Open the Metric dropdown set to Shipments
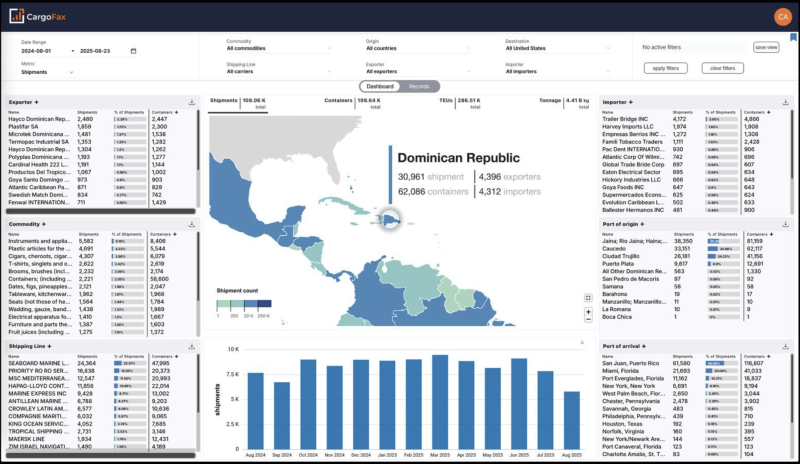Screen dimensions: 800x464 coord(47,72)
